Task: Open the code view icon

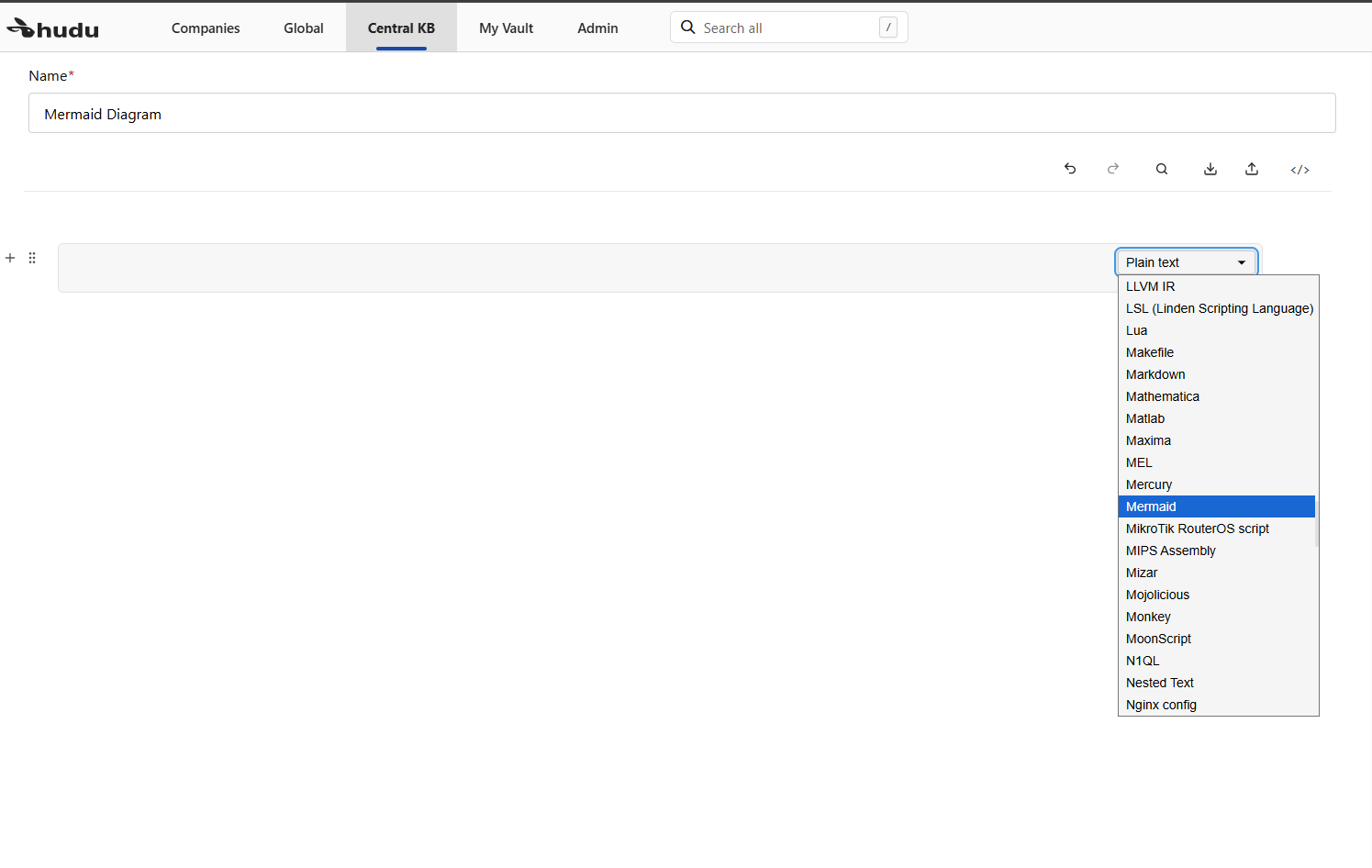Action: (1299, 170)
